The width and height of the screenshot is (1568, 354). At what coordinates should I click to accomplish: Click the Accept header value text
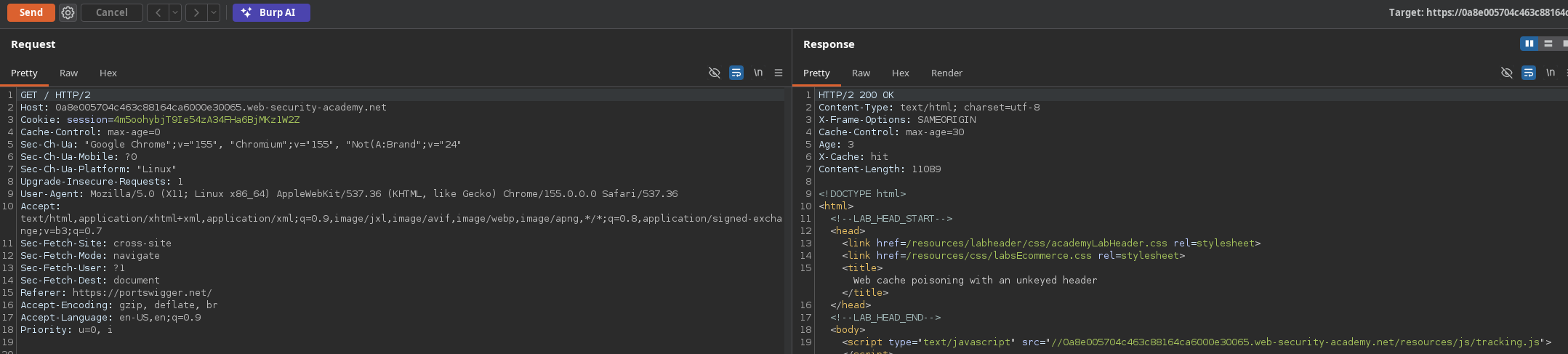tap(401, 225)
